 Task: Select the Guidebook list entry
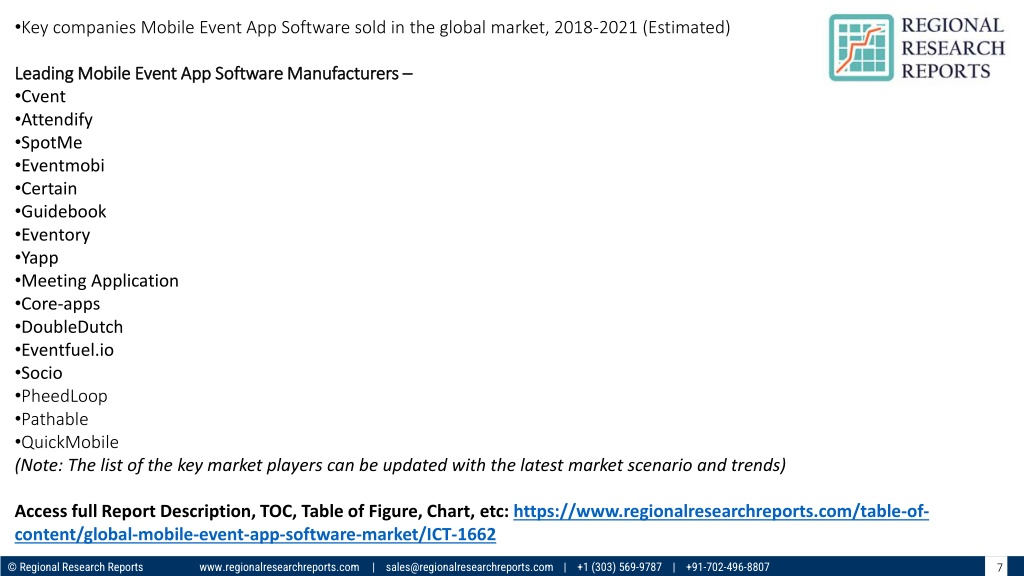60,212
